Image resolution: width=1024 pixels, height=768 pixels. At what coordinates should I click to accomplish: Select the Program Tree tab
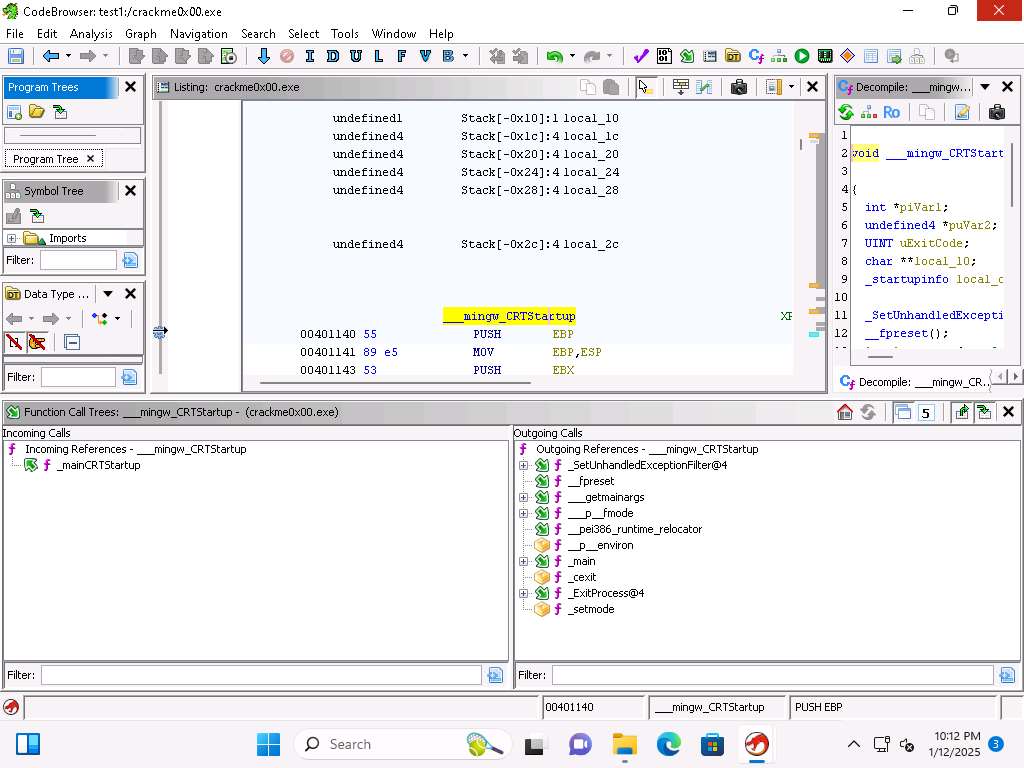pyautogui.click(x=45, y=159)
